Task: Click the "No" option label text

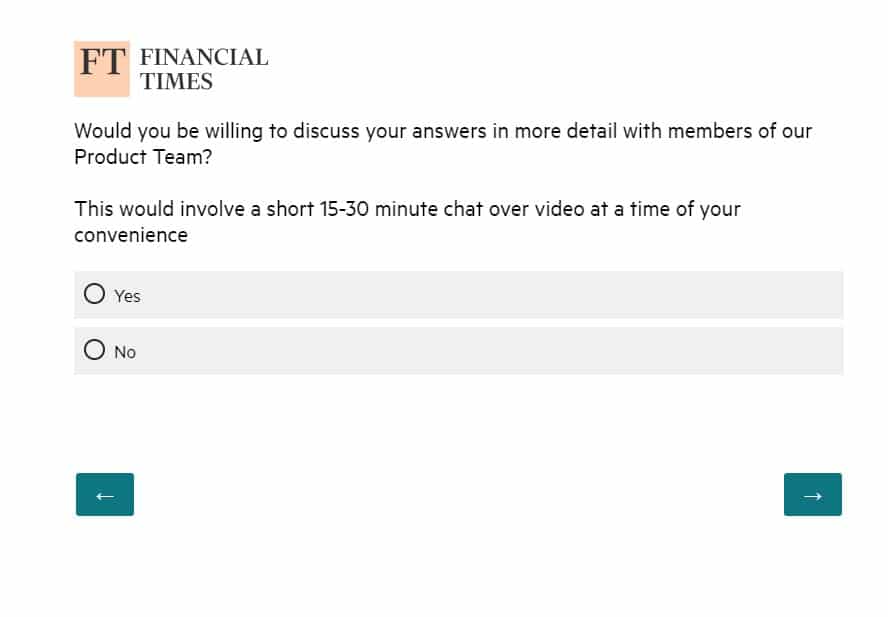Action: [x=125, y=352]
